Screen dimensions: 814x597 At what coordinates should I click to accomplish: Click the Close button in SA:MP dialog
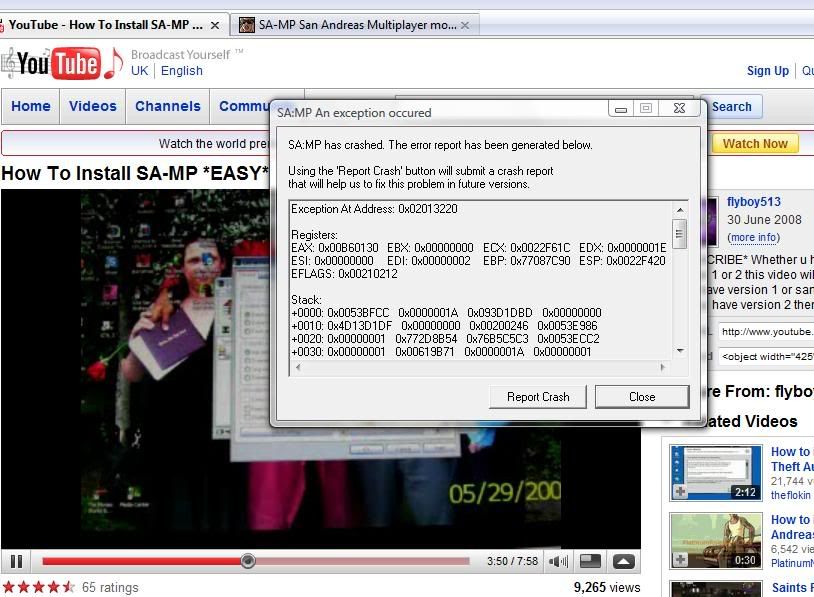[642, 397]
